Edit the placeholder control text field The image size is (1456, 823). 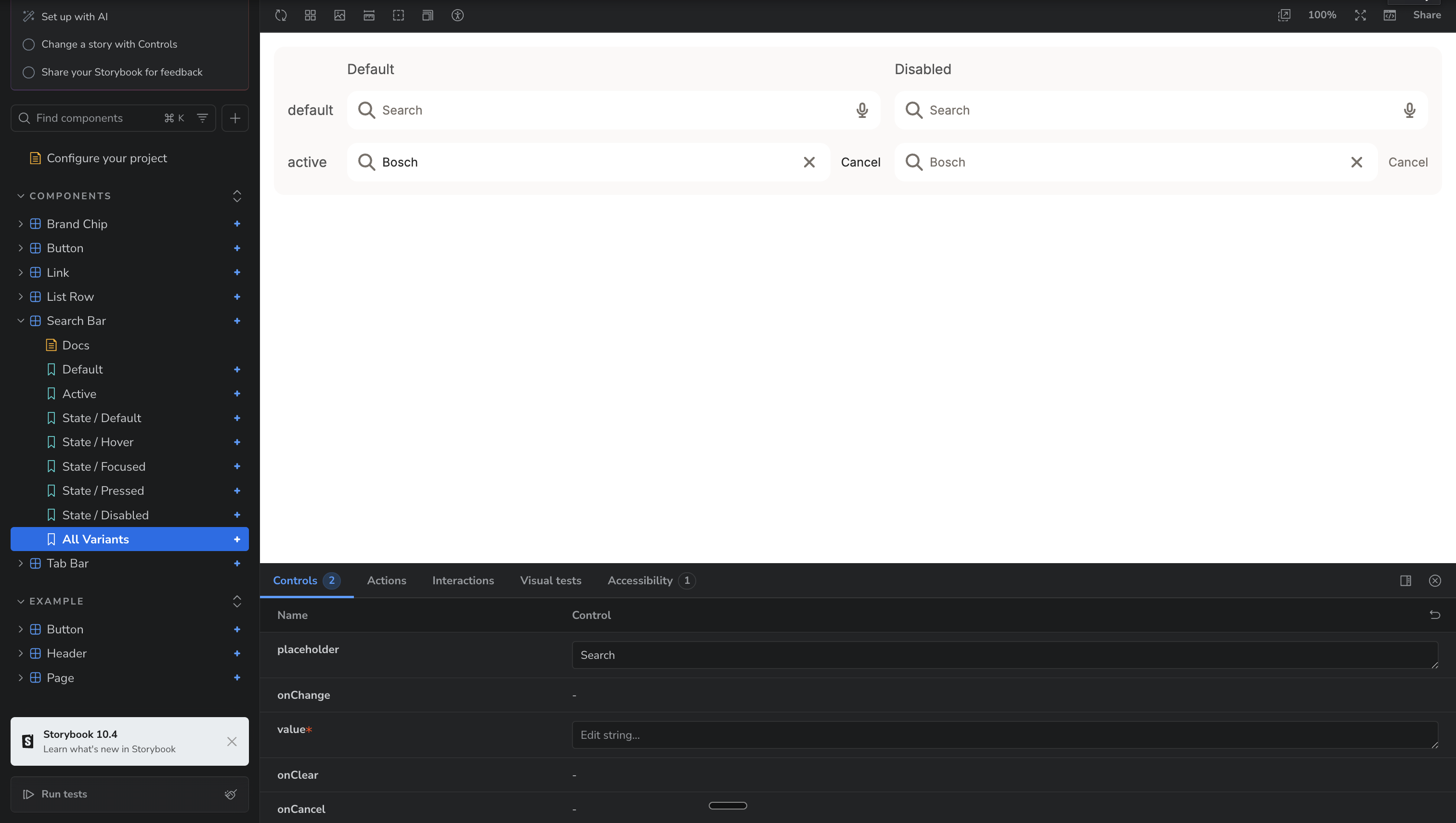point(1005,655)
